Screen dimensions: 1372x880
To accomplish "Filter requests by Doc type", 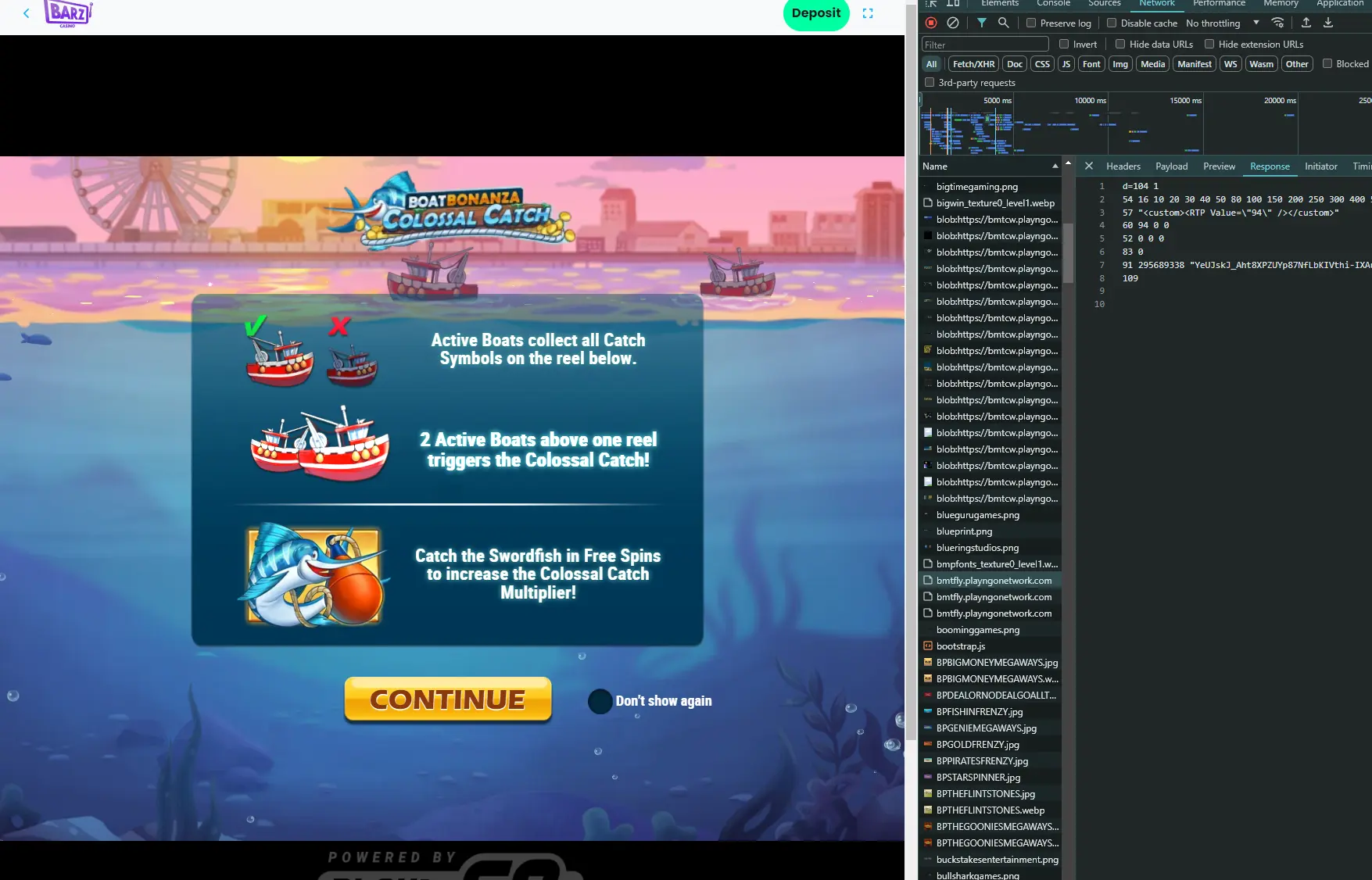I will (1015, 64).
